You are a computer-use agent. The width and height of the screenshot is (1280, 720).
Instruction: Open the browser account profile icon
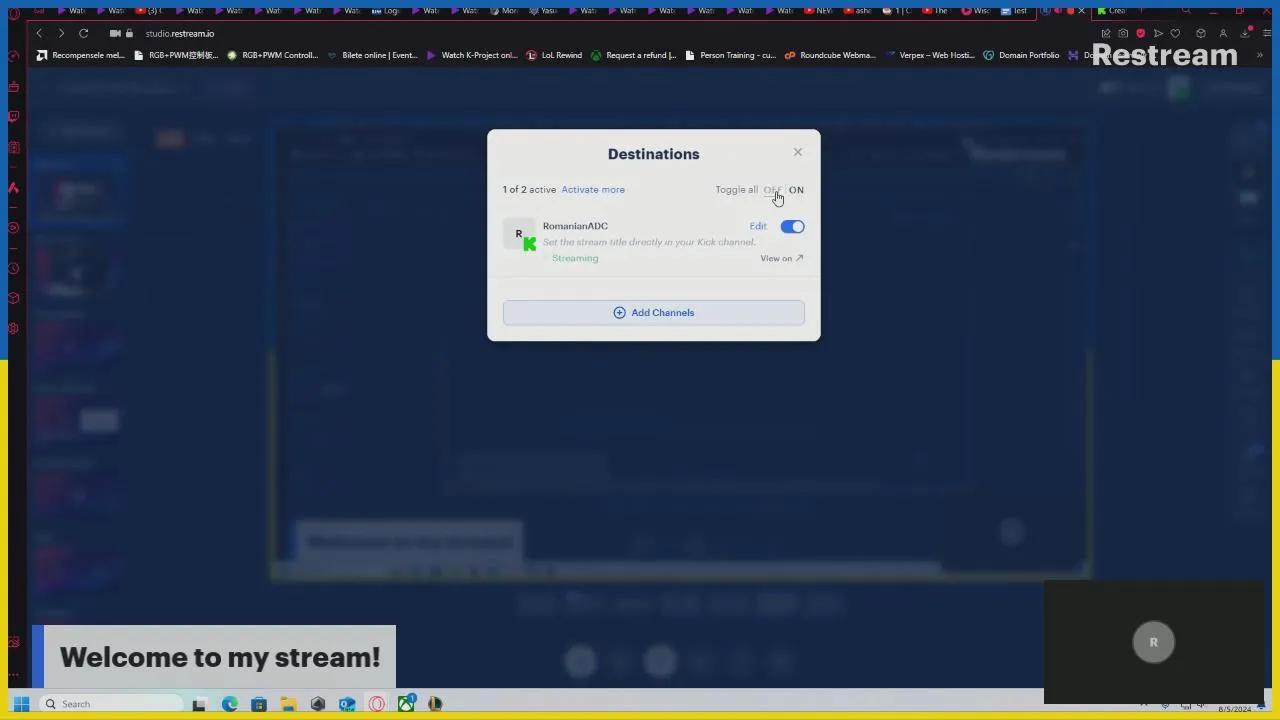tap(1223, 34)
